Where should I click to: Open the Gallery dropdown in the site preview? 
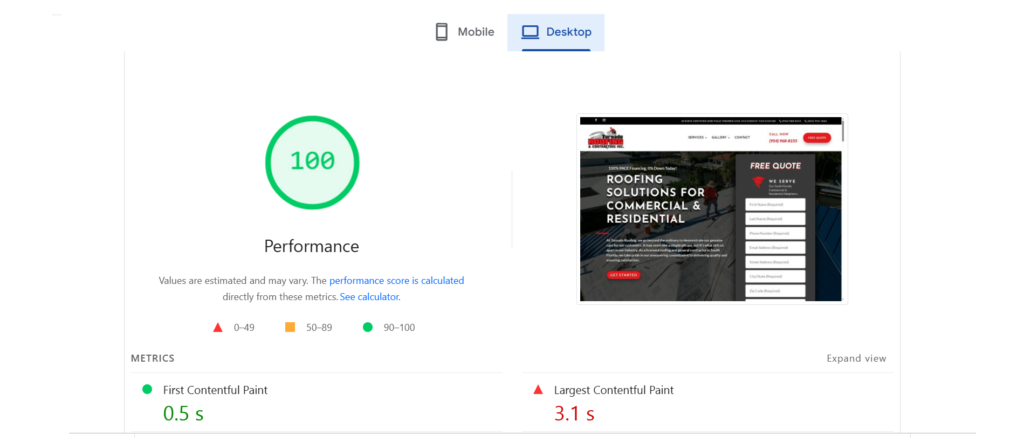[720, 137]
